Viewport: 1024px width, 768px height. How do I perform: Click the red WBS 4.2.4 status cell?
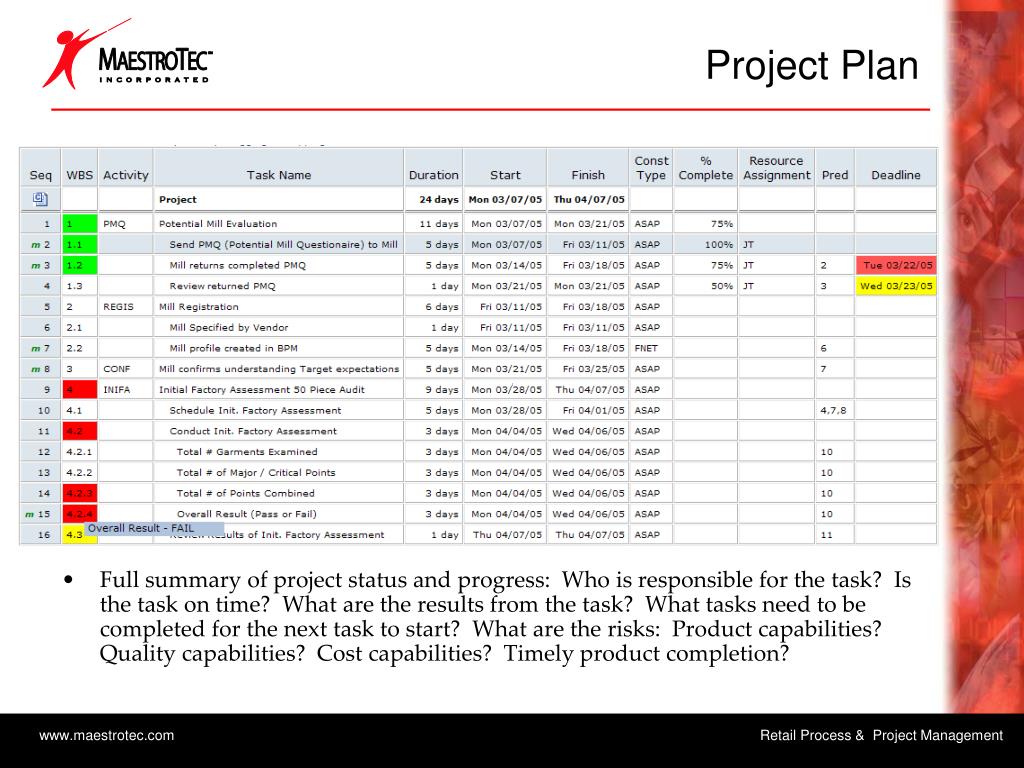[x=80, y=514]
